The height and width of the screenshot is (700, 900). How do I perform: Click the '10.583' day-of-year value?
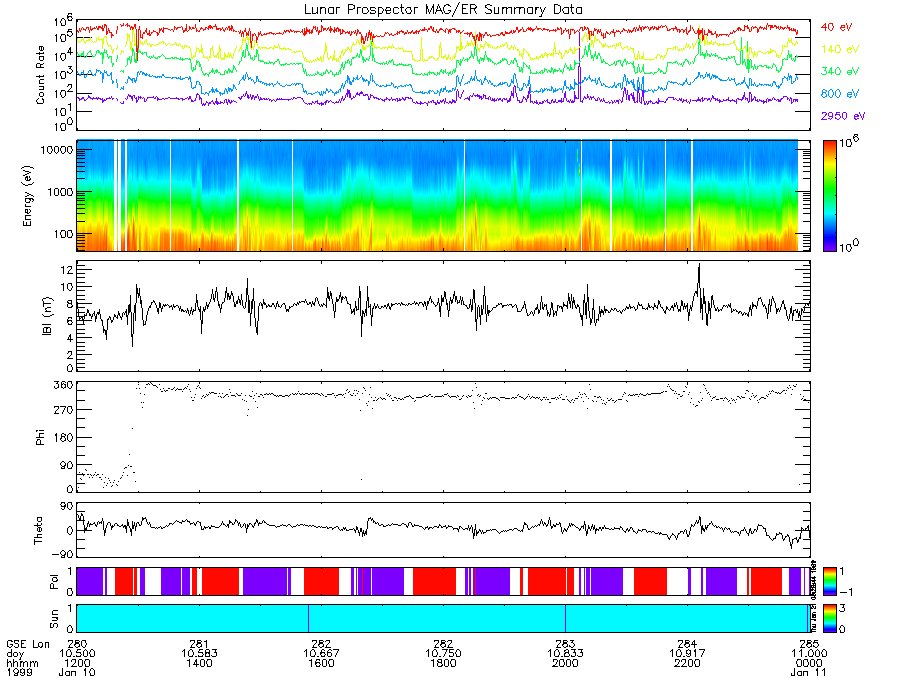tap(199, 654)
